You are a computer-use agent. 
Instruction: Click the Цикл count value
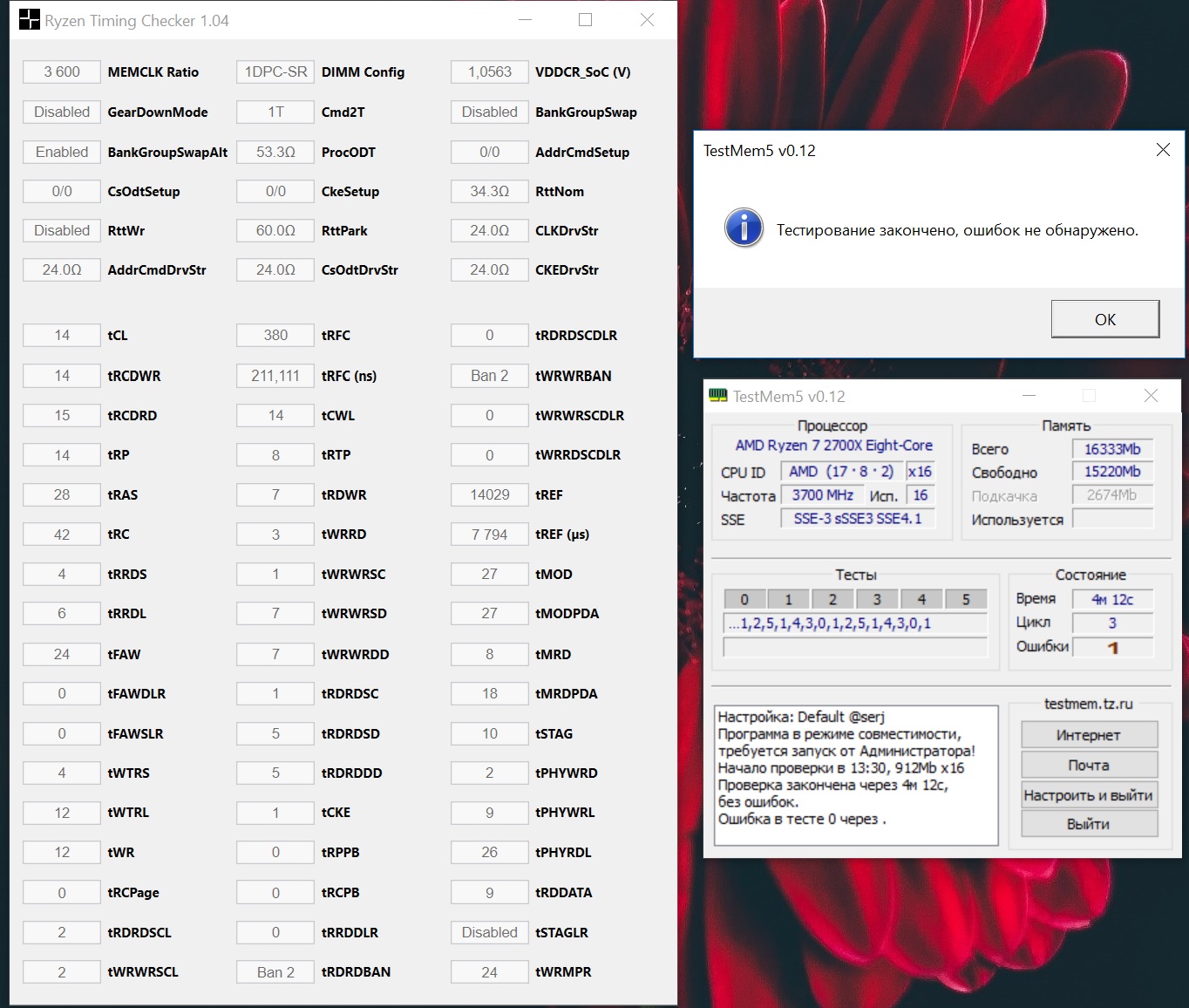pyautogui.click(x=1112, y=623)
